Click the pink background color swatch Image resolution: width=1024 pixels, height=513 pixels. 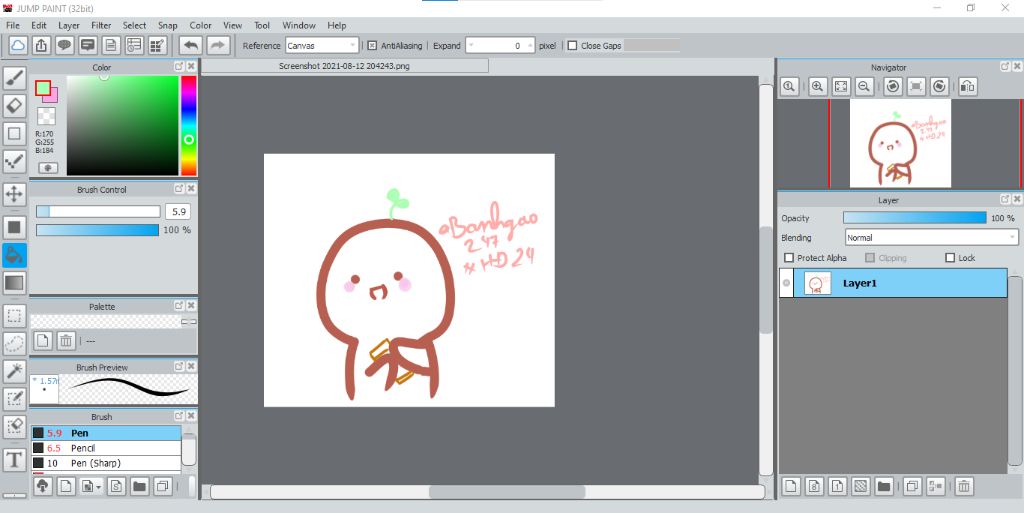click(52, 97)
